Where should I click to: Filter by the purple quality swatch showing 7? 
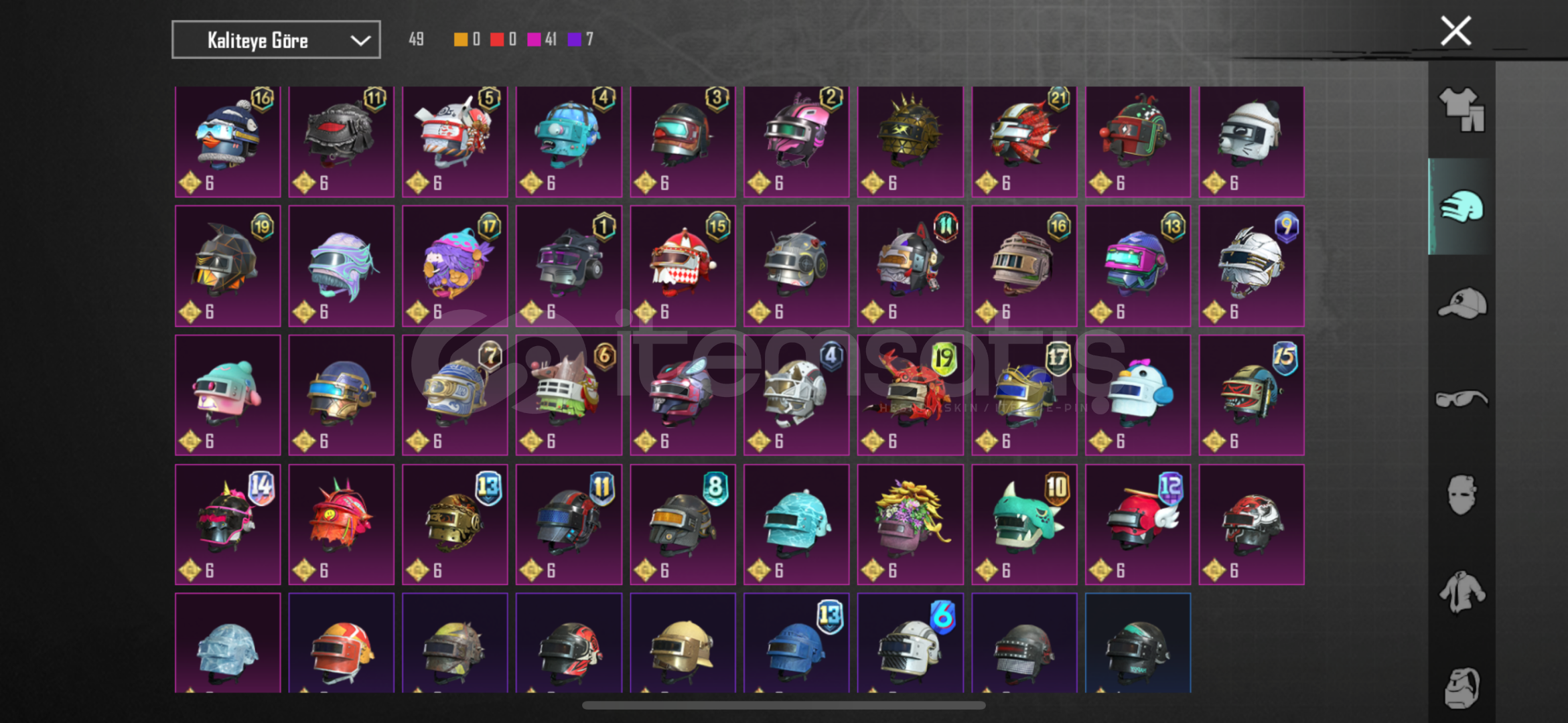point(574,39)
